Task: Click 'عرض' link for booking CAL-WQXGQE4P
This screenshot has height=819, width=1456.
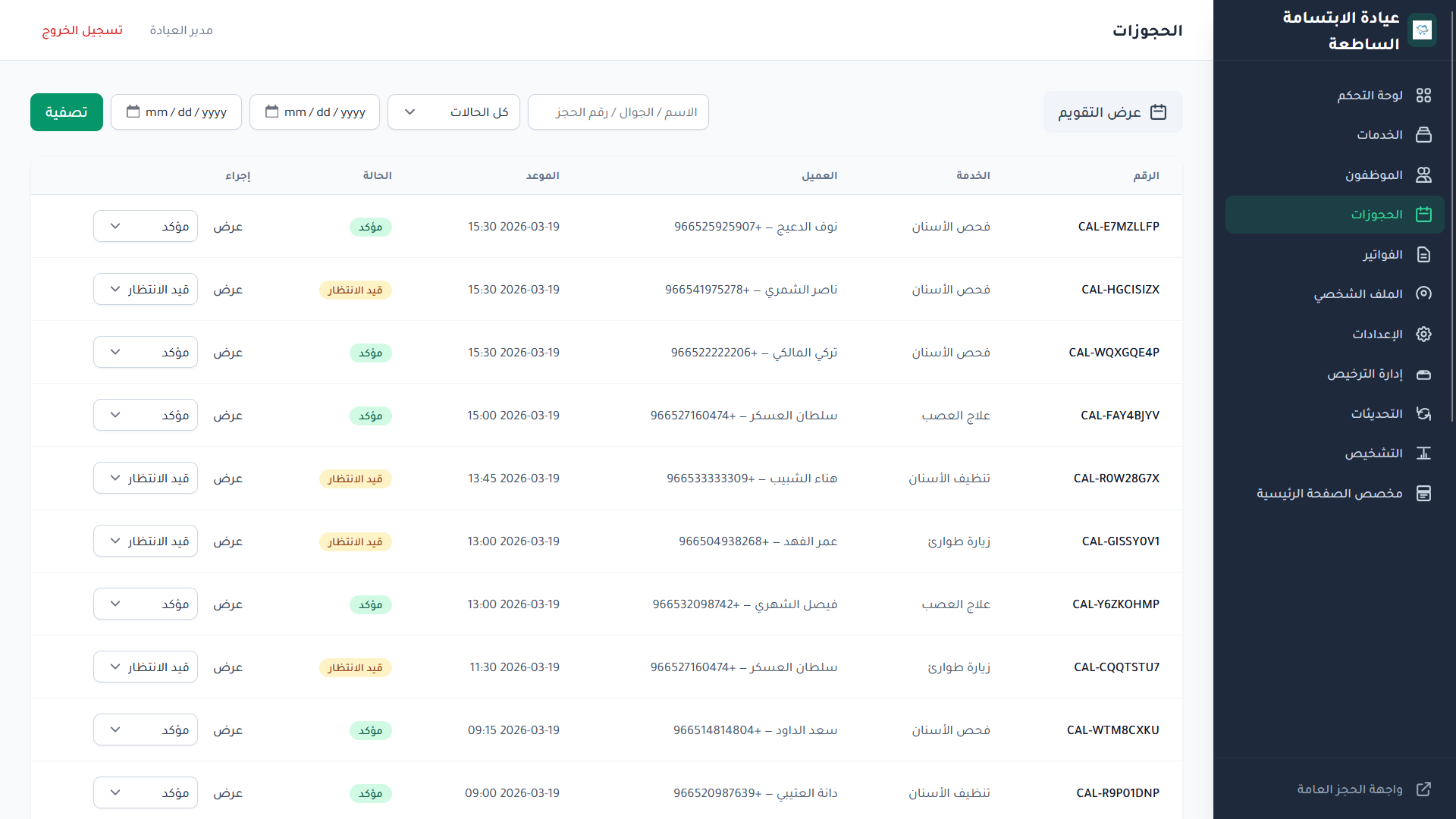Action: (x=227, y=353)
